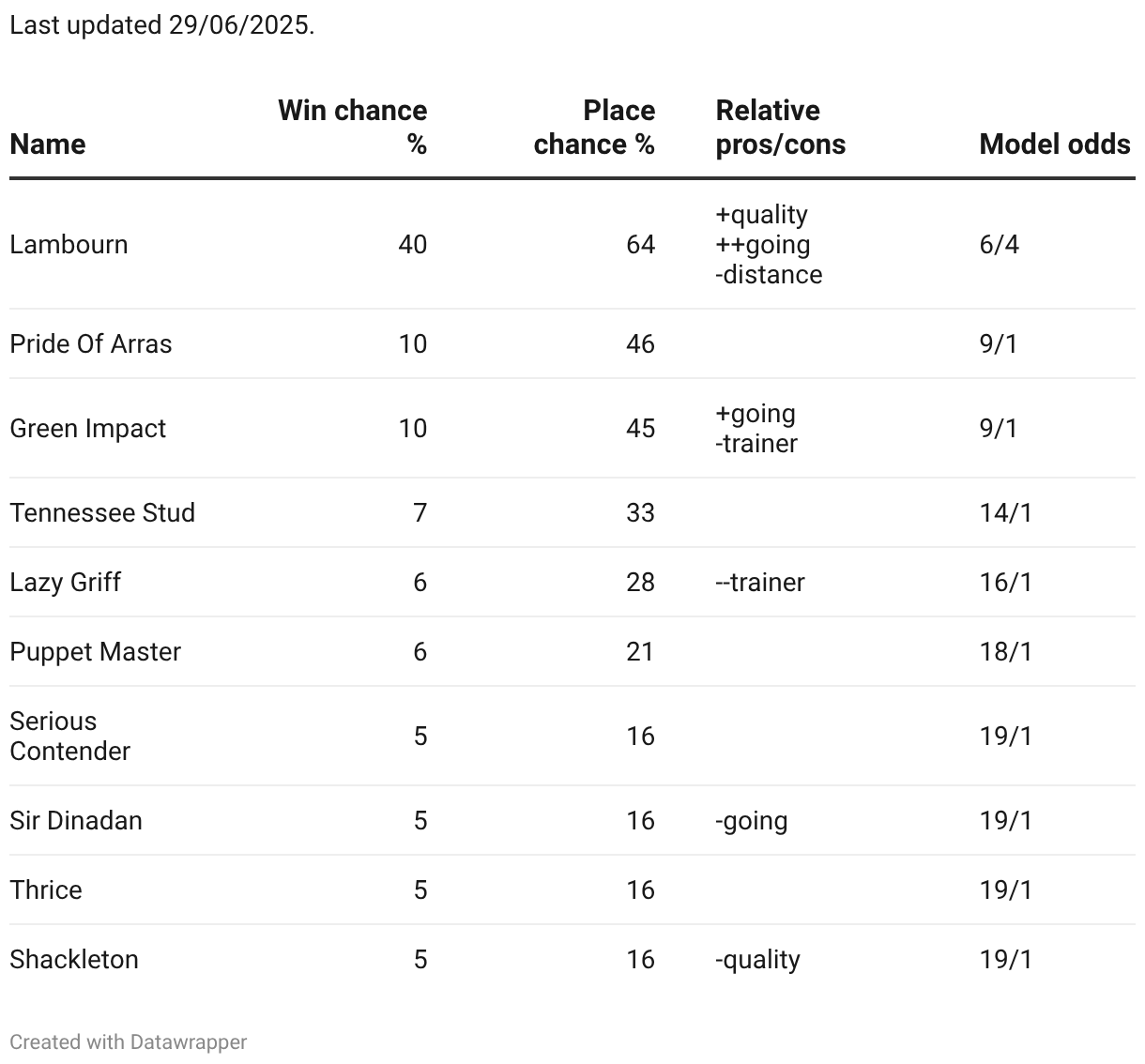Click the Place chance % header
Image resolution: width=1145 pixels, height=1064 pixels.
[594, 127]
